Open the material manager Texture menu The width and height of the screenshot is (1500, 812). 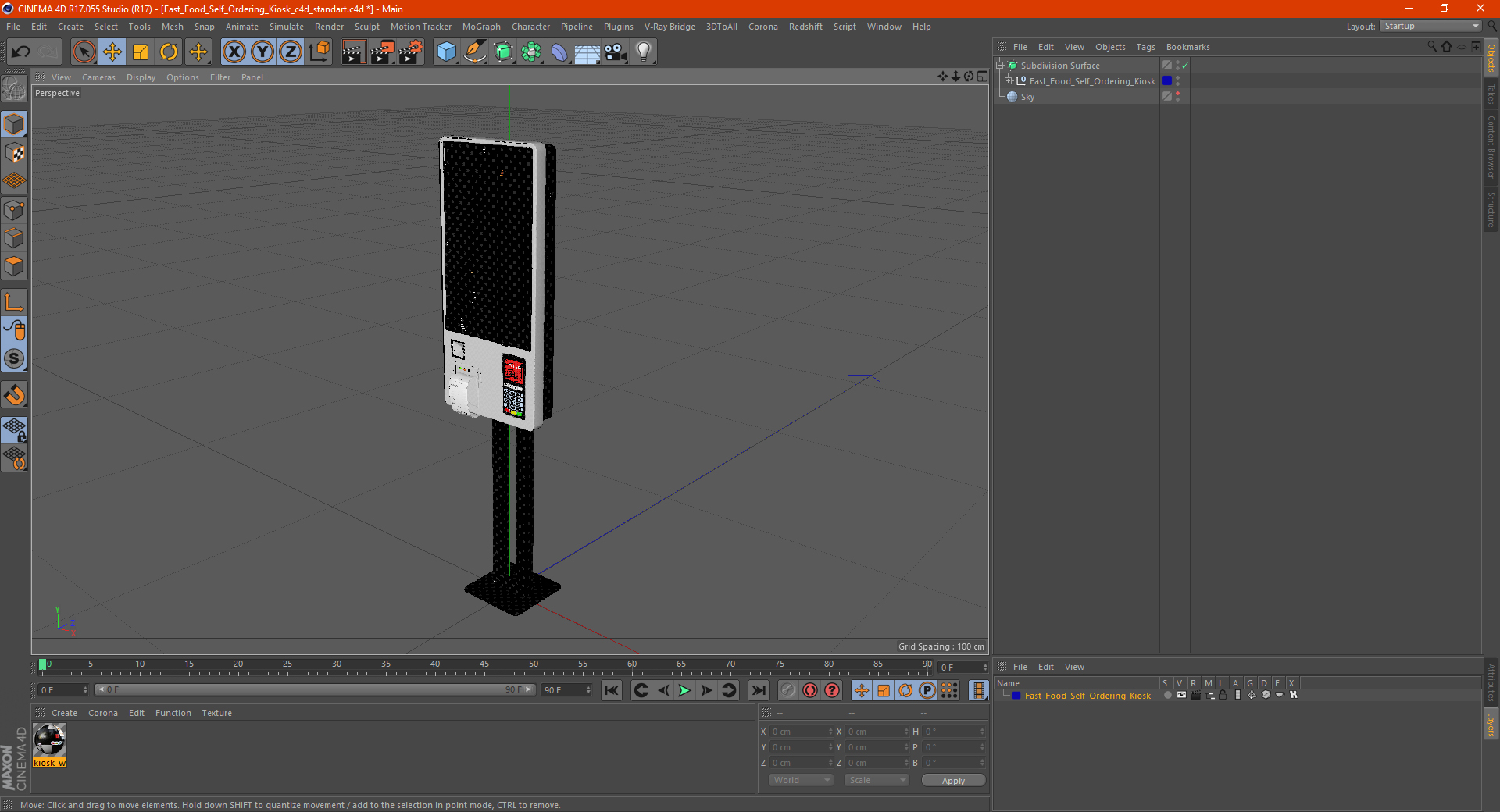[216, 713]
